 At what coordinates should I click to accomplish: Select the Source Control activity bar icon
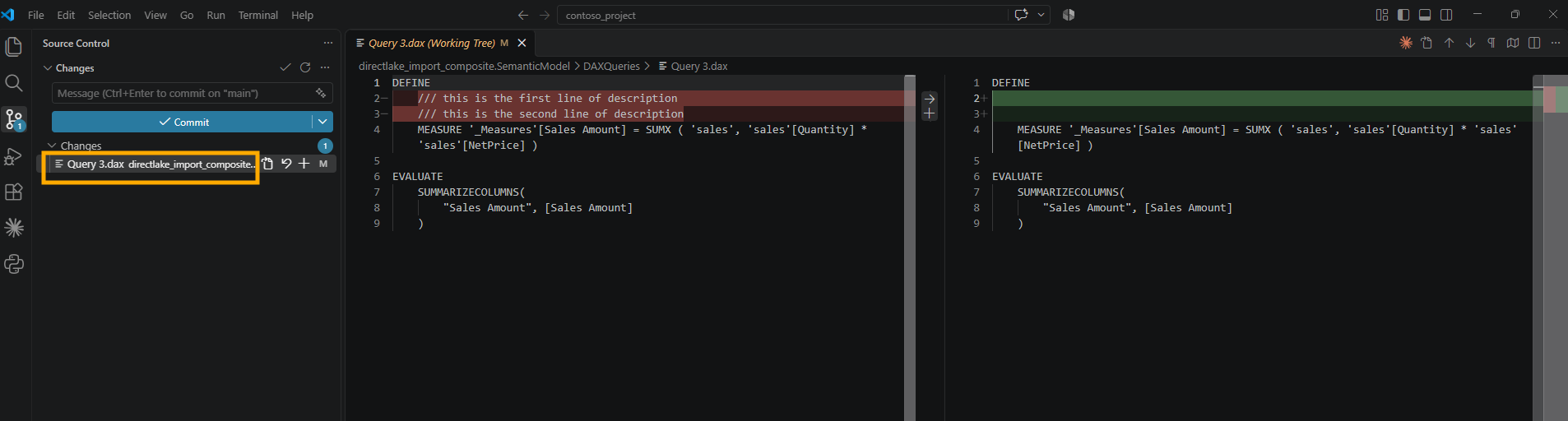click(14, 119)
